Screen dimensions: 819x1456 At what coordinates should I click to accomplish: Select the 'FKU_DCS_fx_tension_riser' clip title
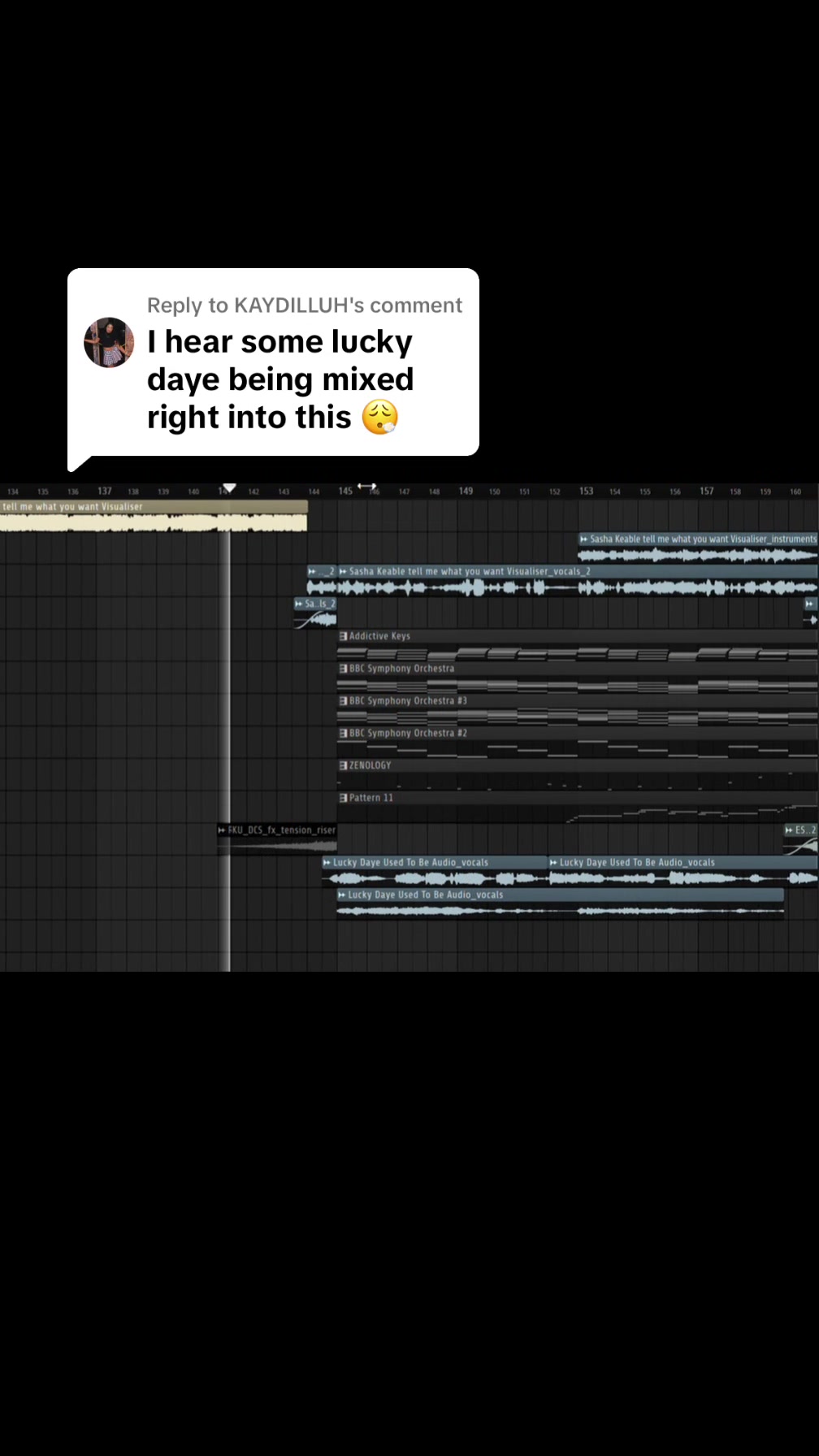(281, 830)
